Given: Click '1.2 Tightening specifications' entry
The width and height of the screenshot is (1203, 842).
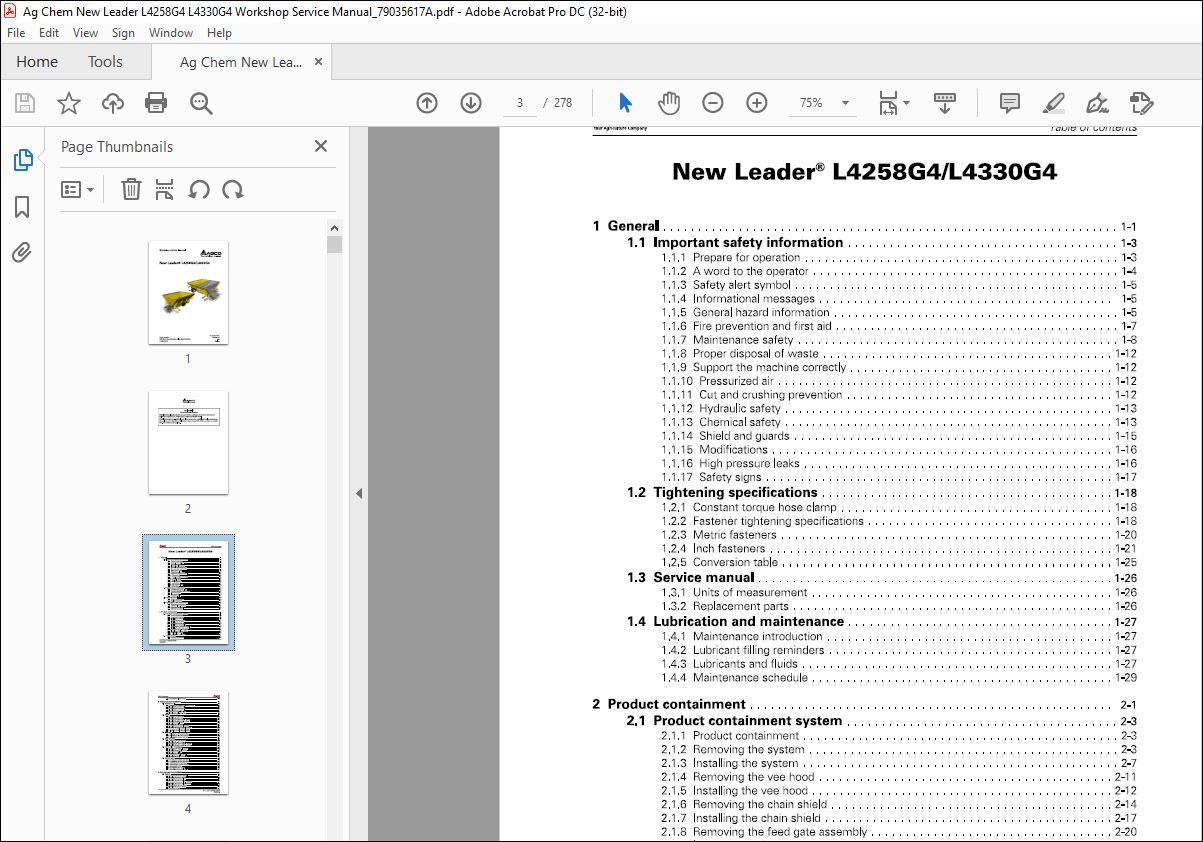Looking at the screenshot, I should [722, 492].
